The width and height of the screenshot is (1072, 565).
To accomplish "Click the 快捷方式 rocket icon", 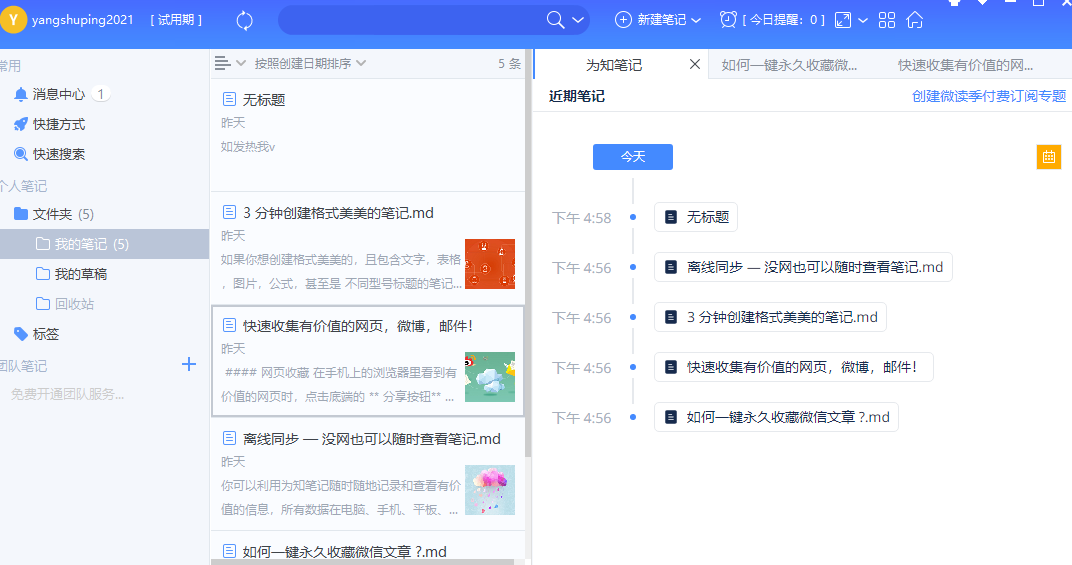I will point(21,124).
